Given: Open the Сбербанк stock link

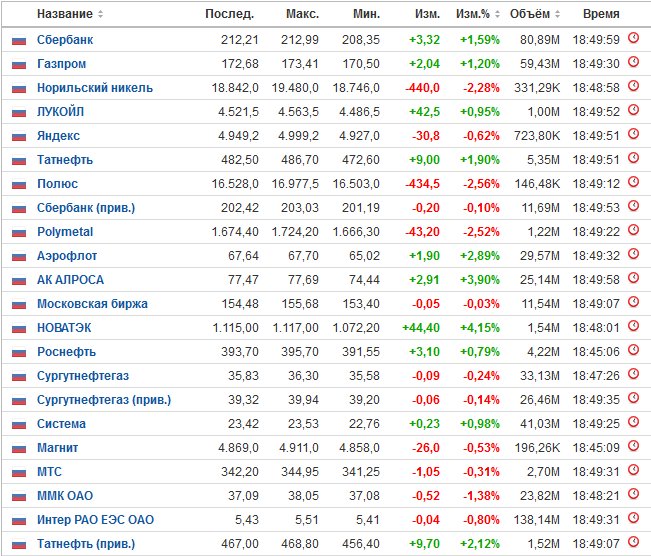Looking at the screenshot, I should 65,40.
